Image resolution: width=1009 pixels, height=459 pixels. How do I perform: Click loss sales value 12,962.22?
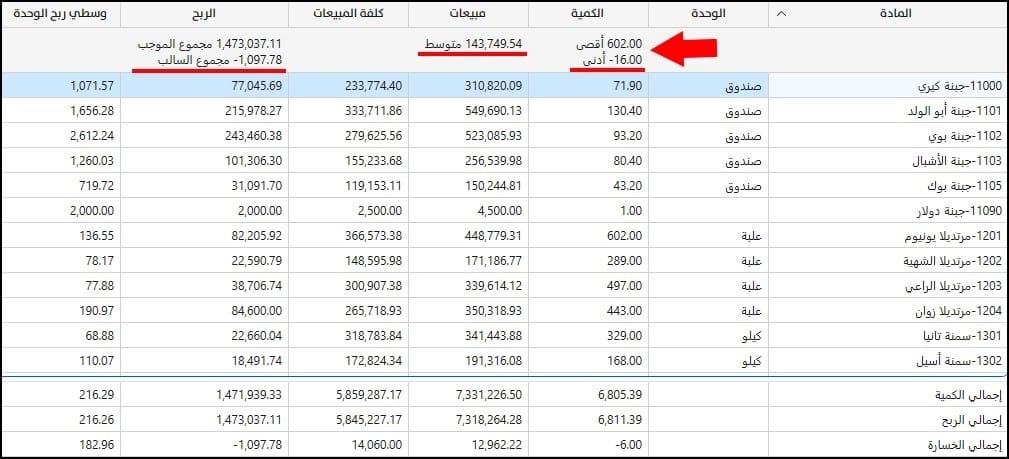coord(495,445)
